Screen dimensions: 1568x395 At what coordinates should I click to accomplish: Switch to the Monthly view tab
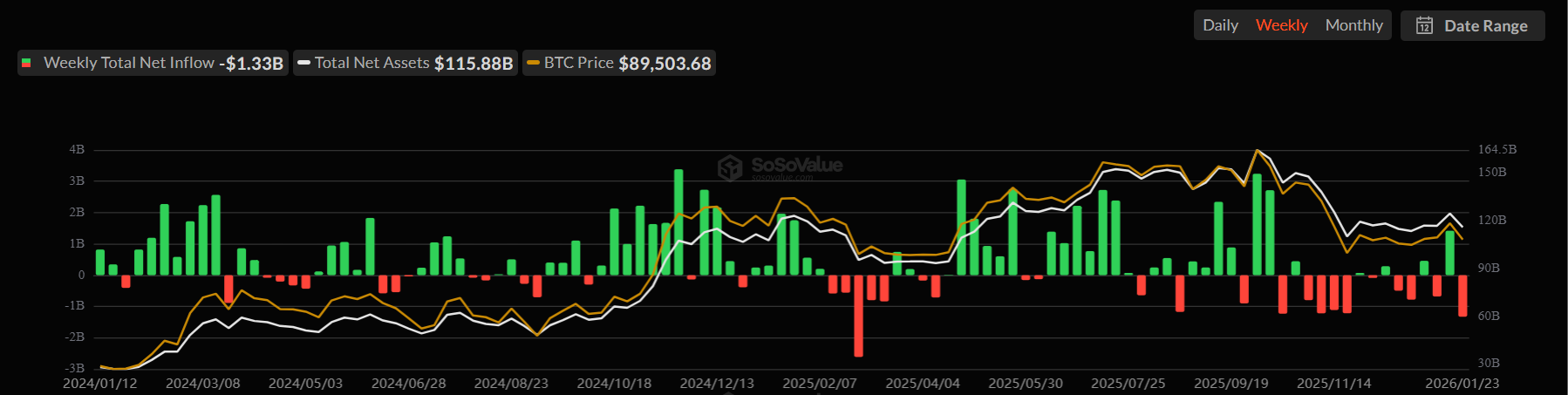[x=1353, y=25]
